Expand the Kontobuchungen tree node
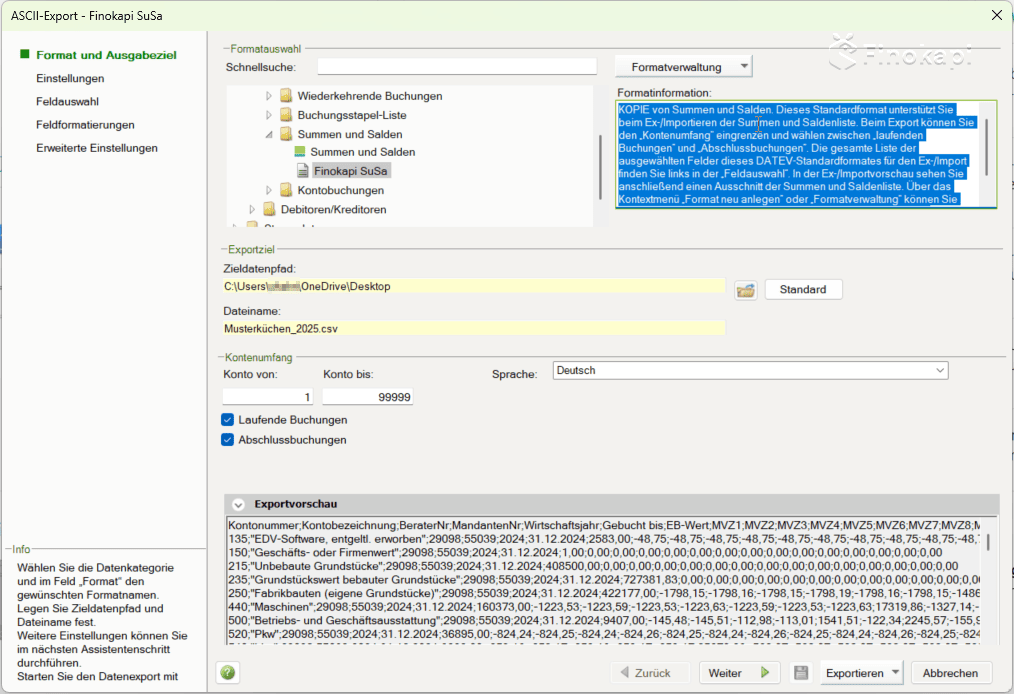The height and width of the screenshot is (694, 1014). 269,190
